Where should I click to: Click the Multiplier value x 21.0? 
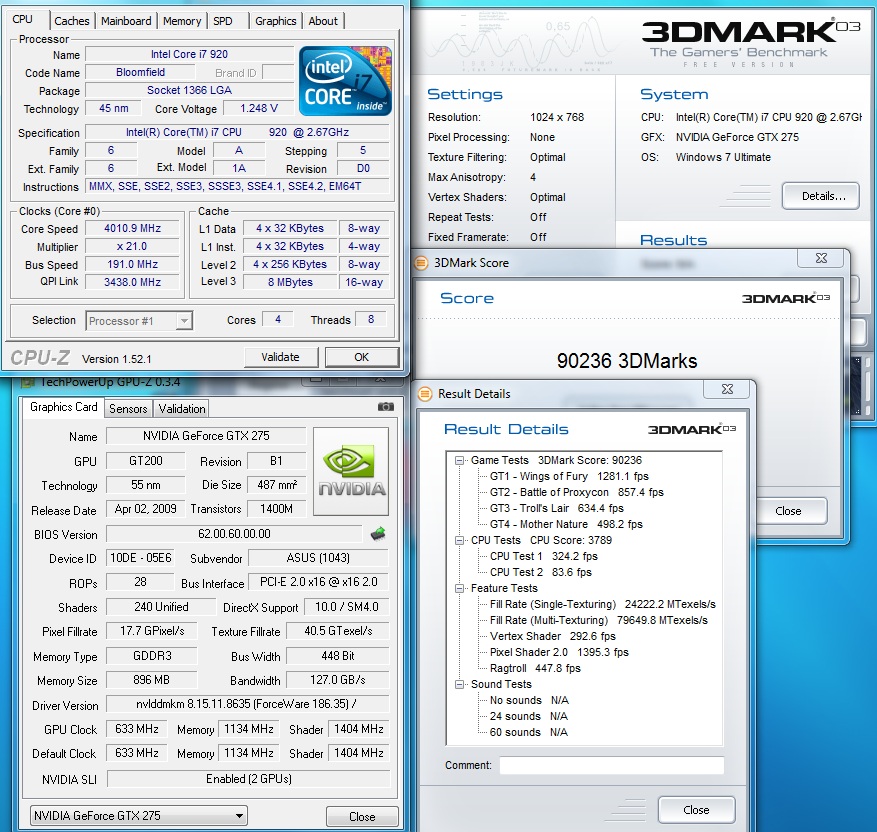click(133, 247)
